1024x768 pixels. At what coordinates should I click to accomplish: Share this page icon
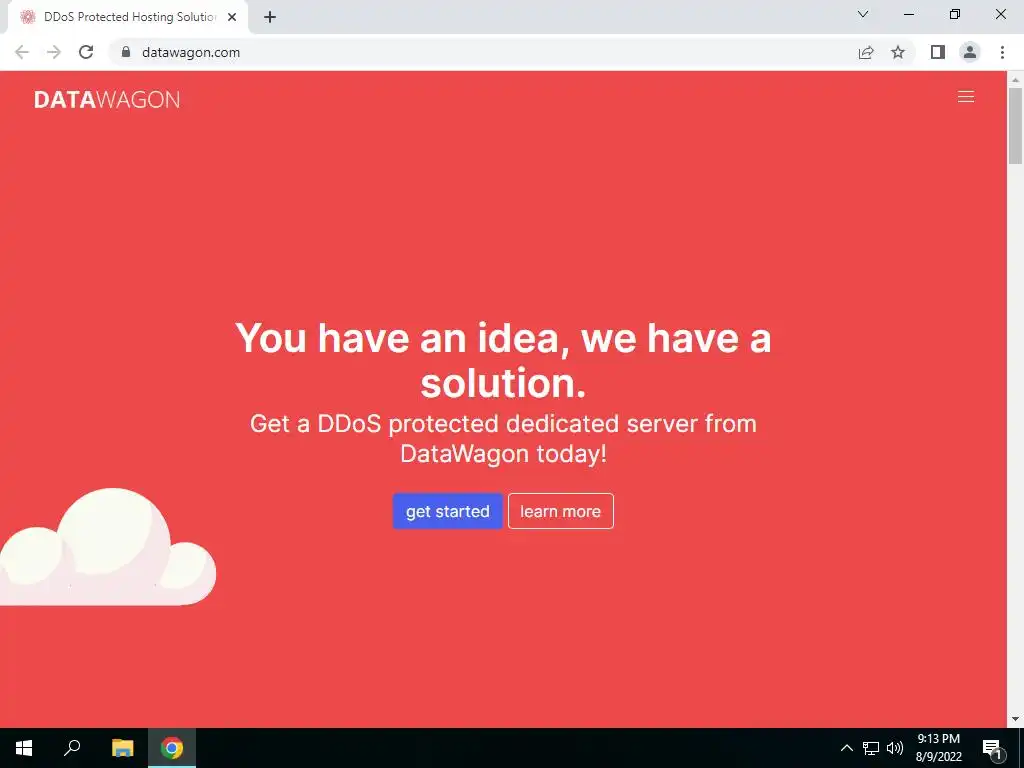866,52
